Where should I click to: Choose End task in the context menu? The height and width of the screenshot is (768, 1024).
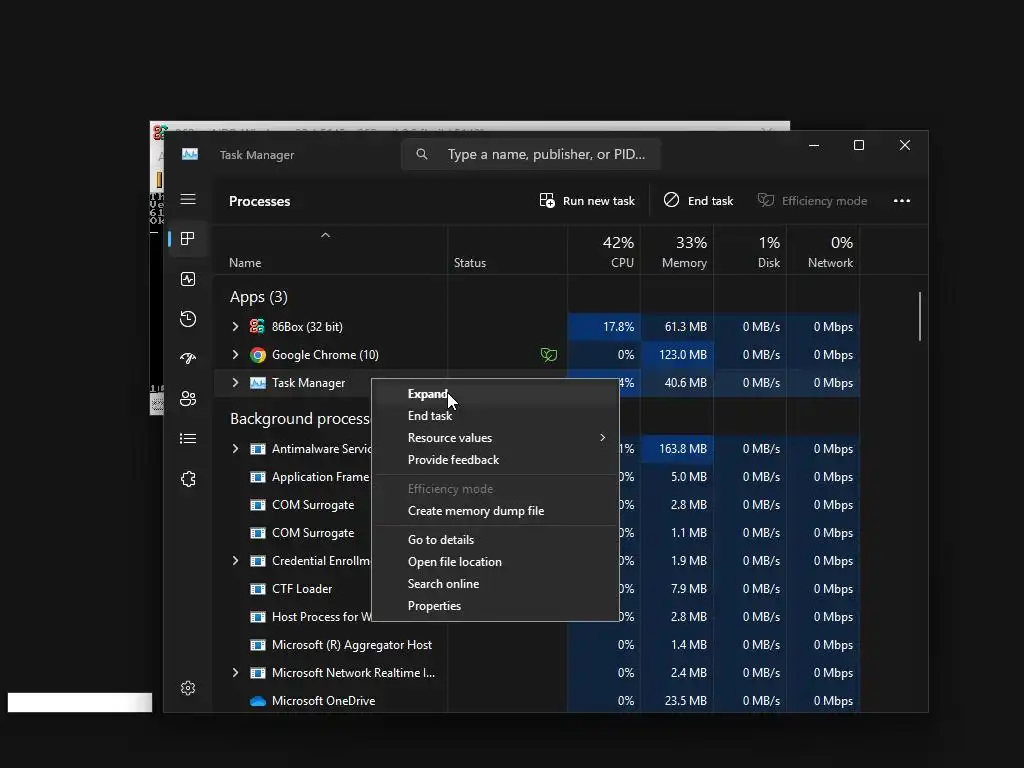[x=495, y=416]
